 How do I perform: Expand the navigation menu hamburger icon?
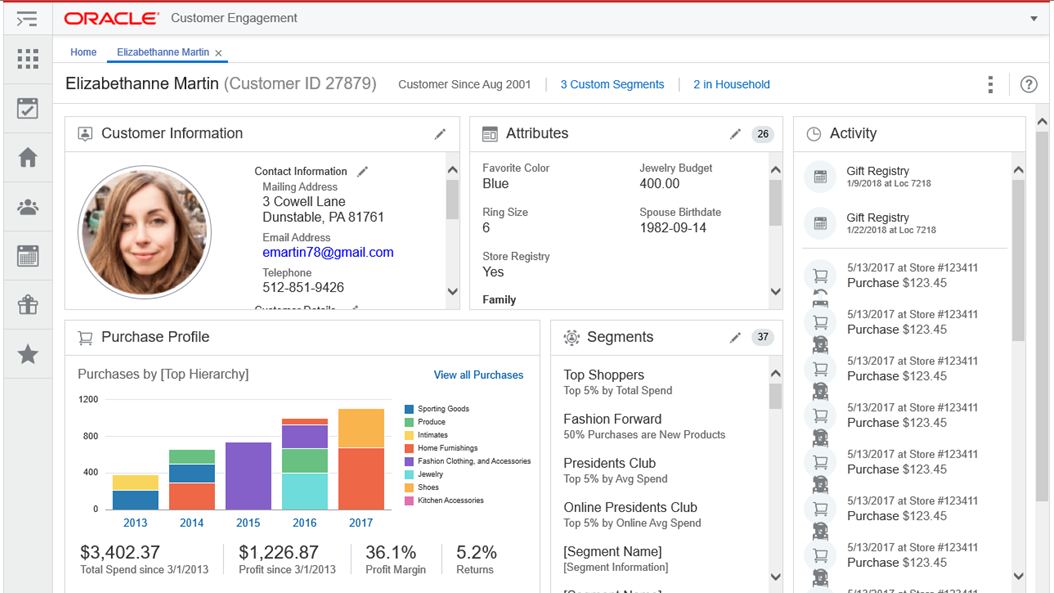[x=27, y=19]
